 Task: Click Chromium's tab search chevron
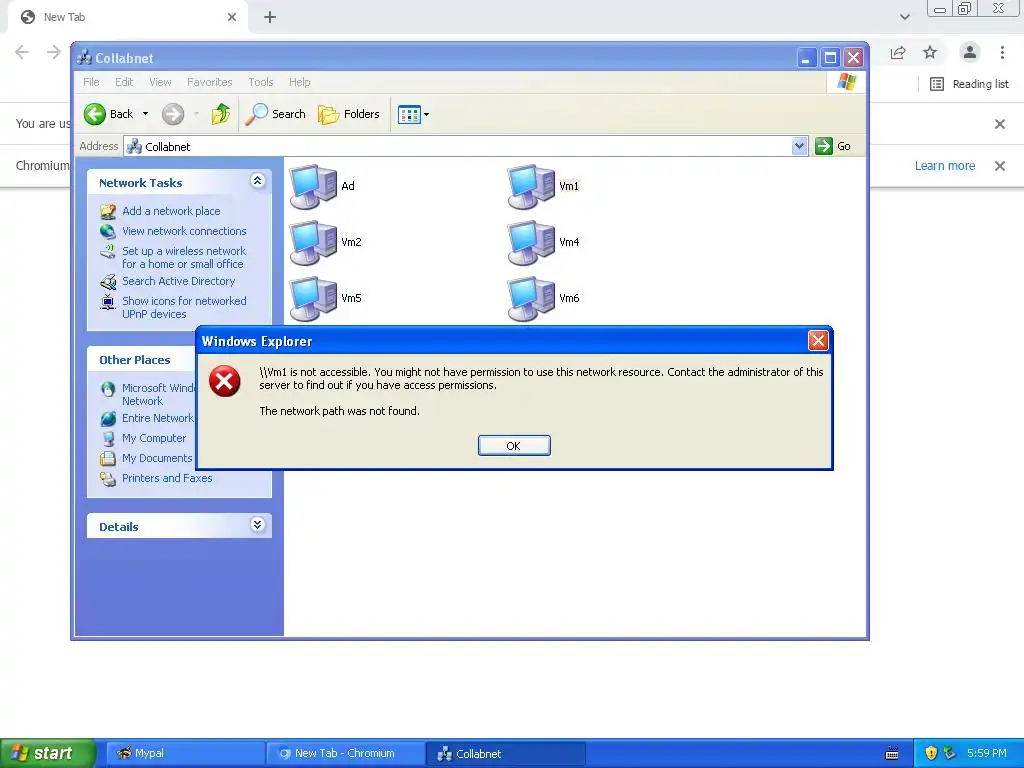[x=904, y=17]
